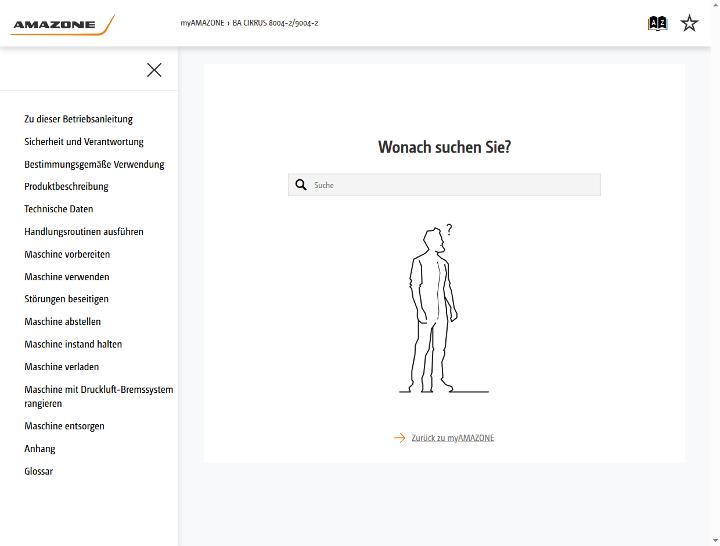The height and width of the screenshot is (546, 720).
Task: Close the sidebar with the X icon
Action: [x=154, y=70]
